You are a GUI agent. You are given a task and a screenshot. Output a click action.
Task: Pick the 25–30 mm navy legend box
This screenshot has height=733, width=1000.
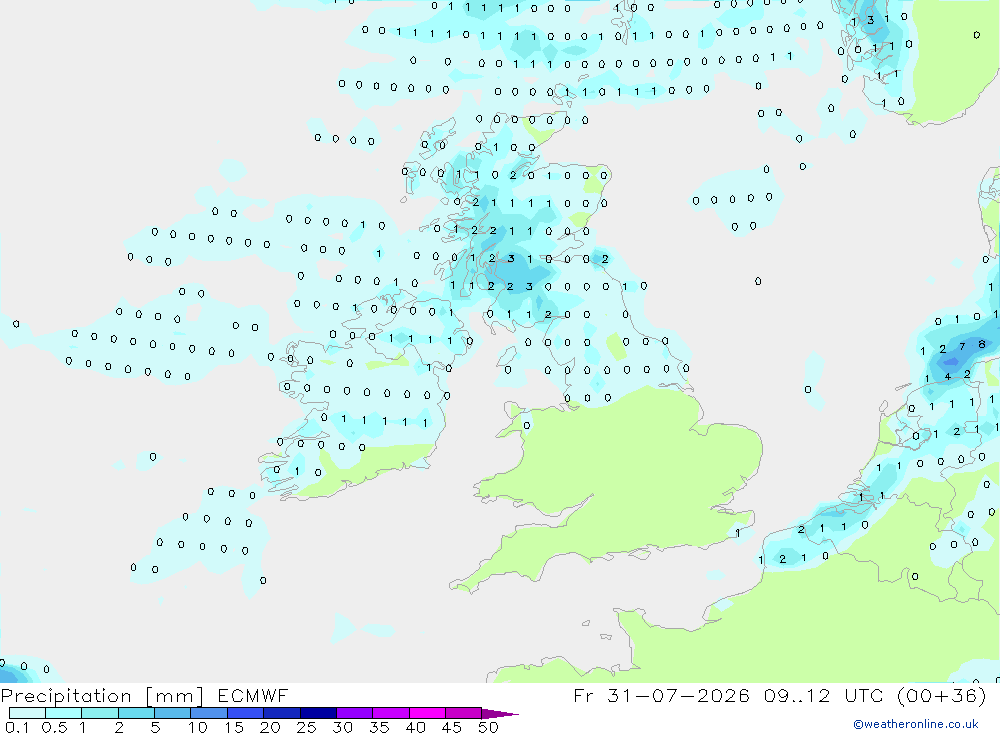(318, 713)
